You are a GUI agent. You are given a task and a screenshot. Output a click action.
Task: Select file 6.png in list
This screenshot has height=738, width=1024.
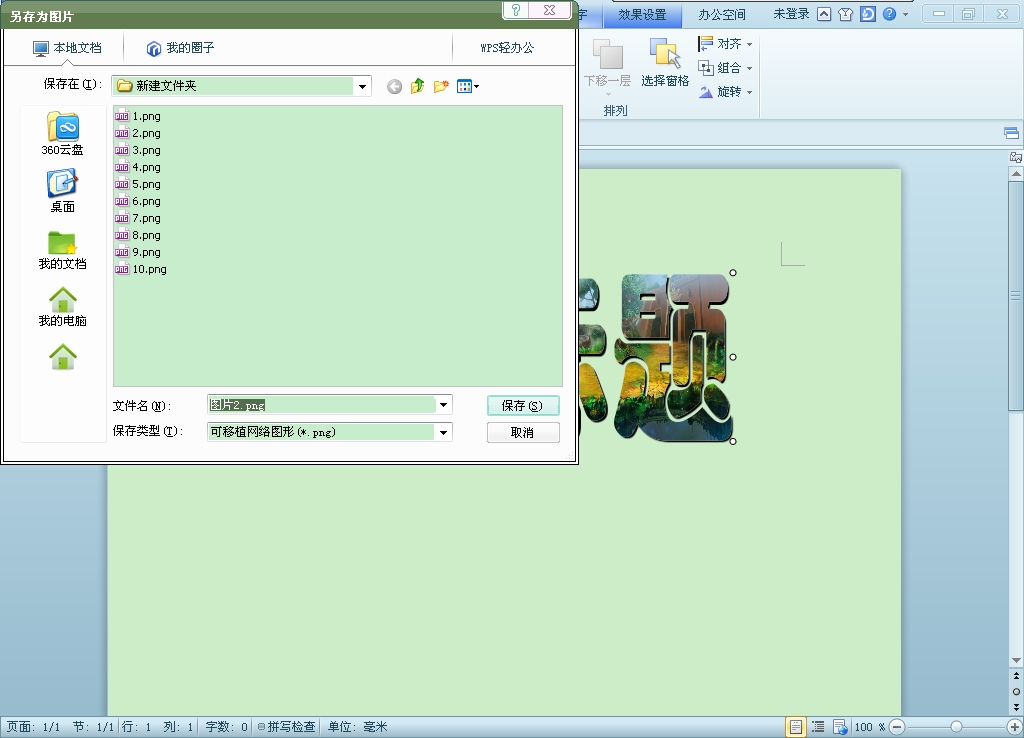click(x=138, y=201)
